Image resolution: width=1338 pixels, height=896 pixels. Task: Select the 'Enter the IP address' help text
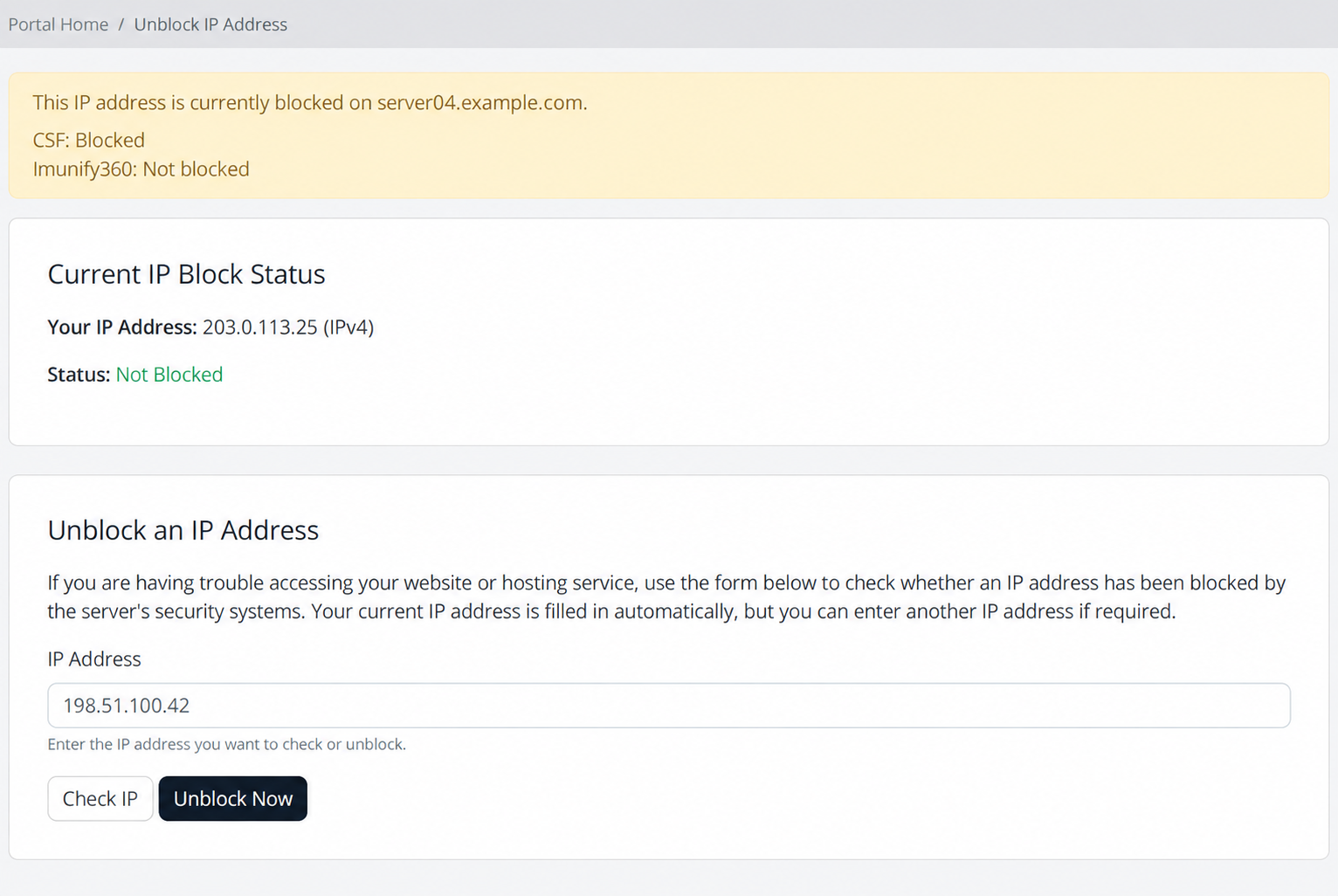pyautogui.click(x=227, y=744)
